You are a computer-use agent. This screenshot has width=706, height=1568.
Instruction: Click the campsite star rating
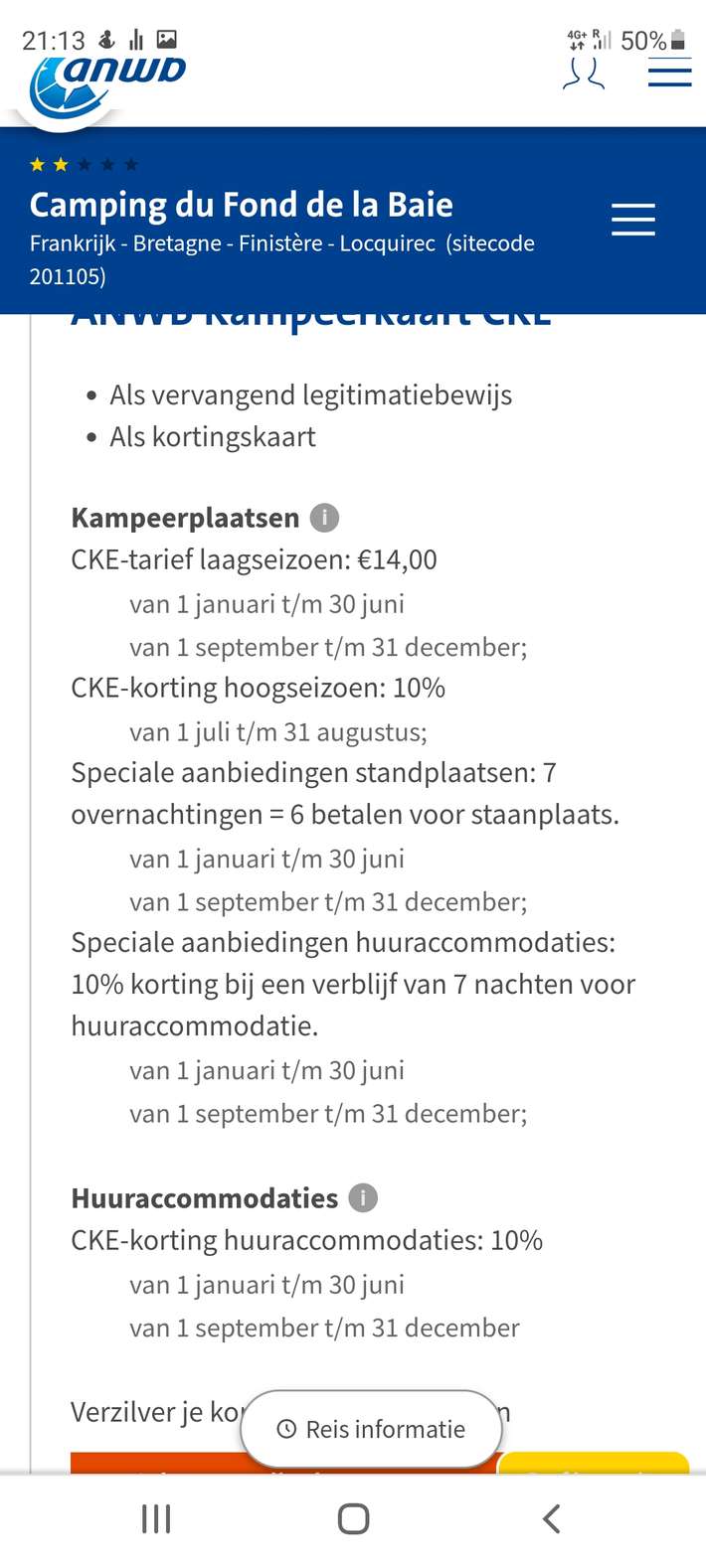coord(84,165)
